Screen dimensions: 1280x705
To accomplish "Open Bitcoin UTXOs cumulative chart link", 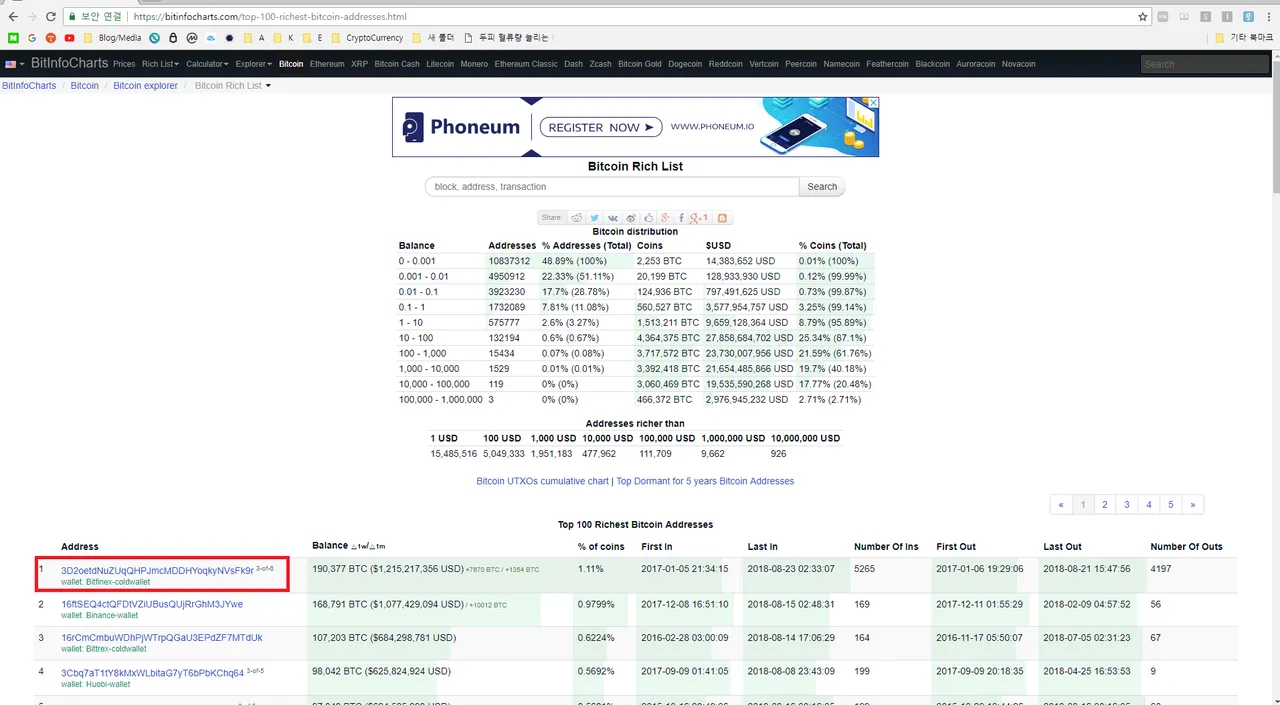I will point(542,481).
